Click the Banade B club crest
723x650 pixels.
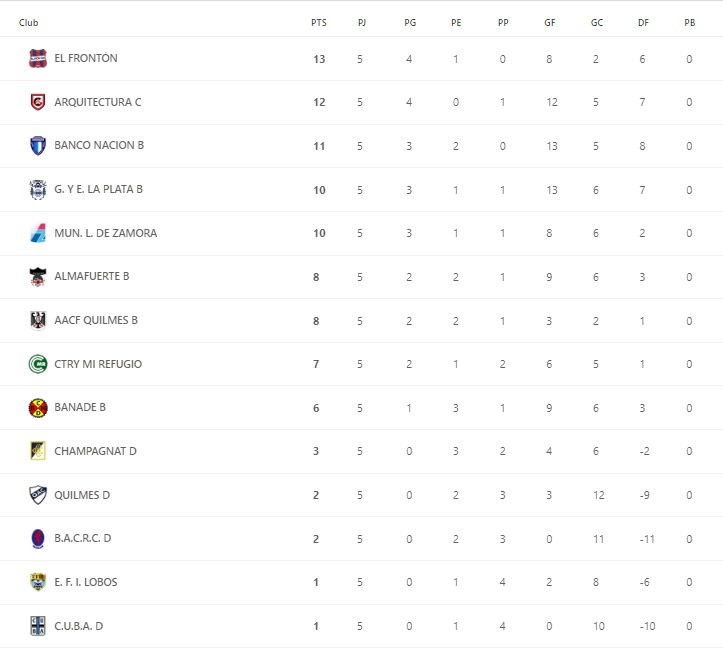38,408
